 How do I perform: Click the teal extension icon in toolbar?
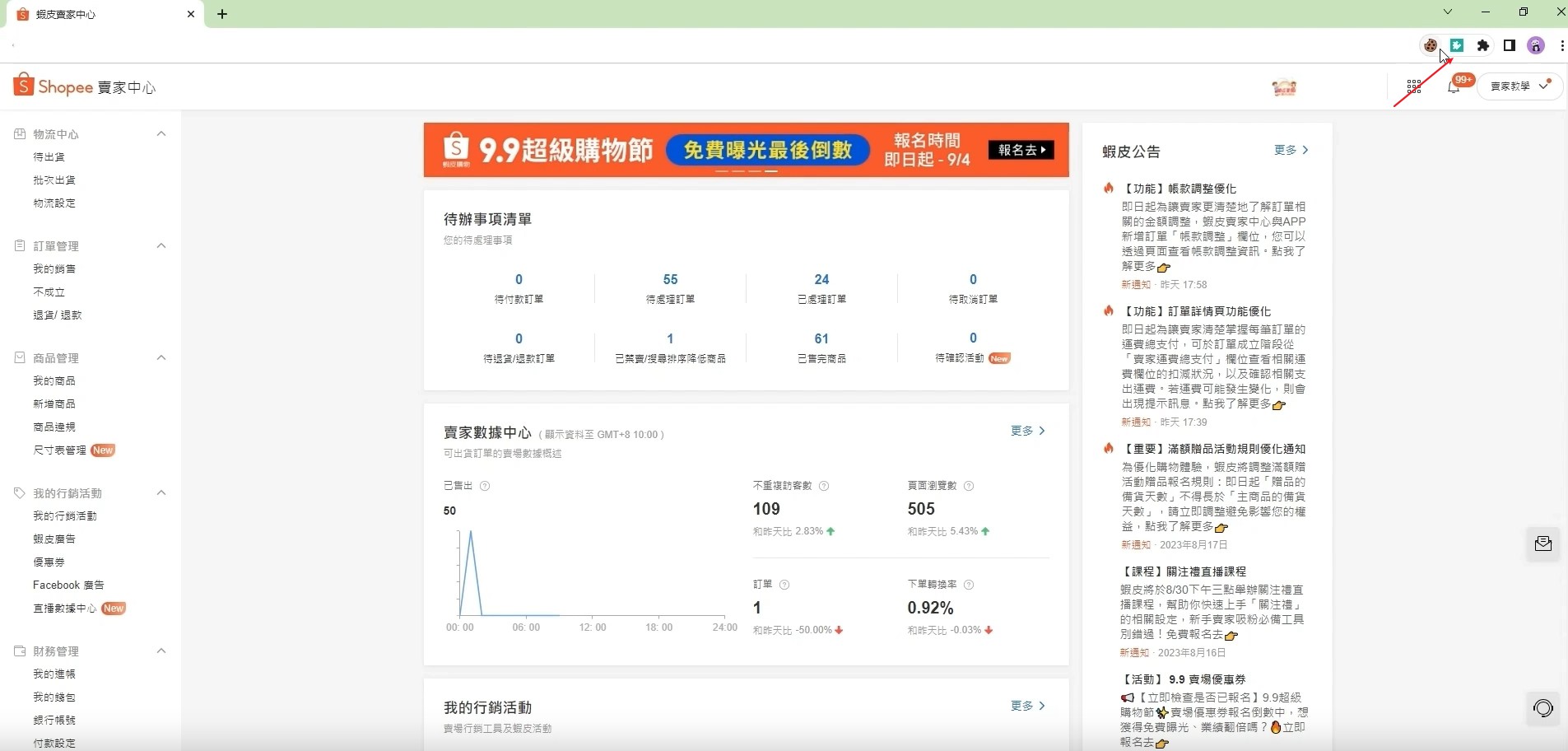[x=1457, y=45]
